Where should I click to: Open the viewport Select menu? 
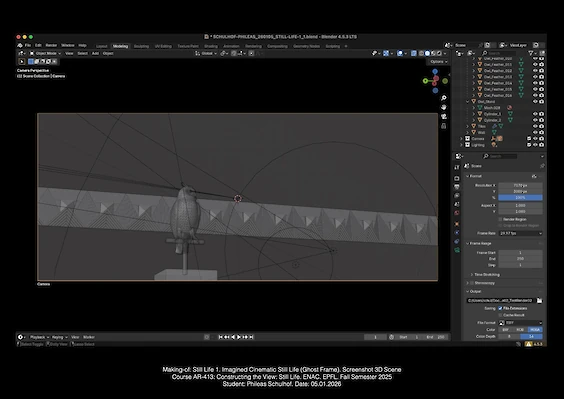[82, 53]
